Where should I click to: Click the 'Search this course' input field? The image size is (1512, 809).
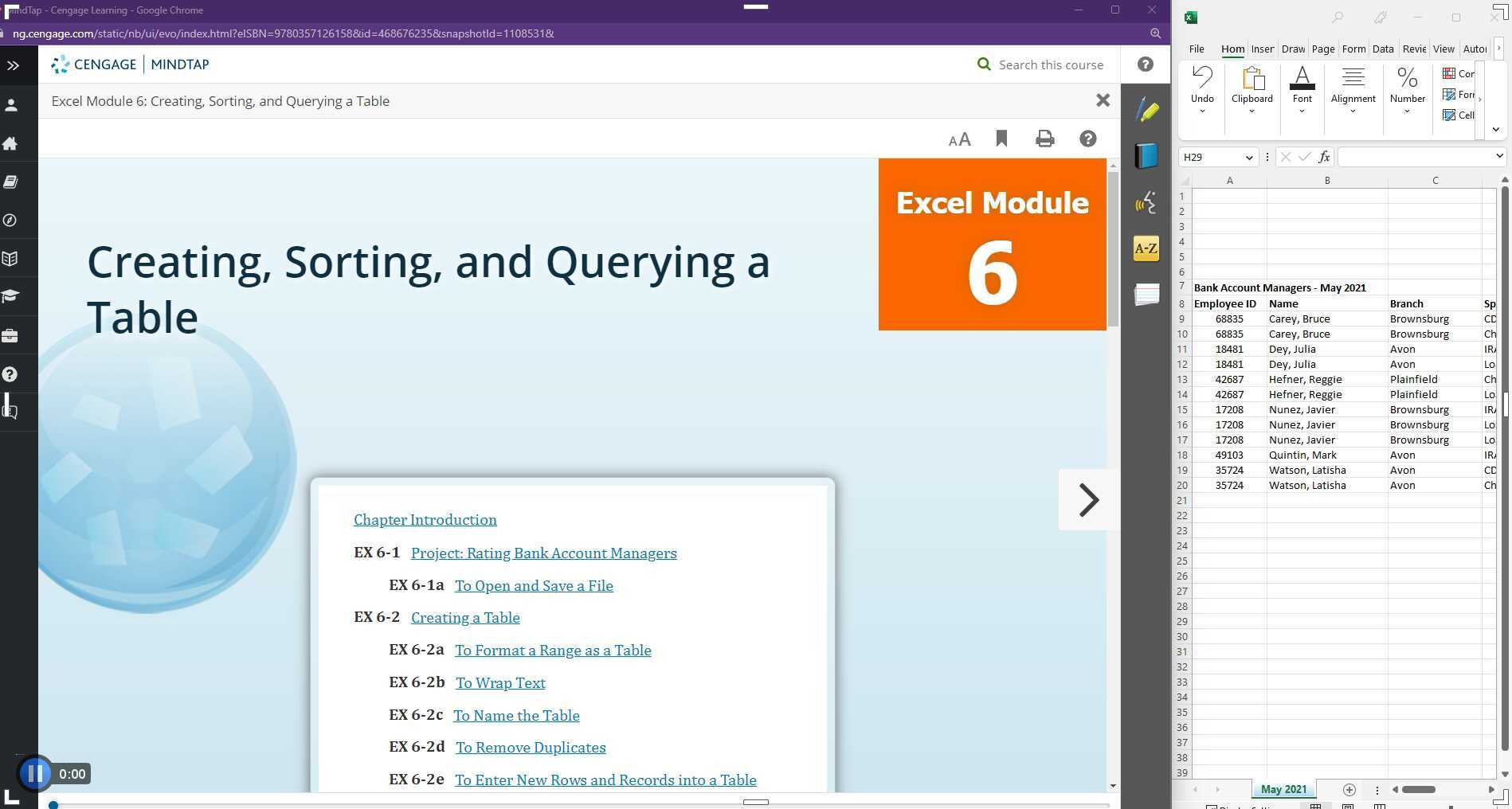point(1051,64)
